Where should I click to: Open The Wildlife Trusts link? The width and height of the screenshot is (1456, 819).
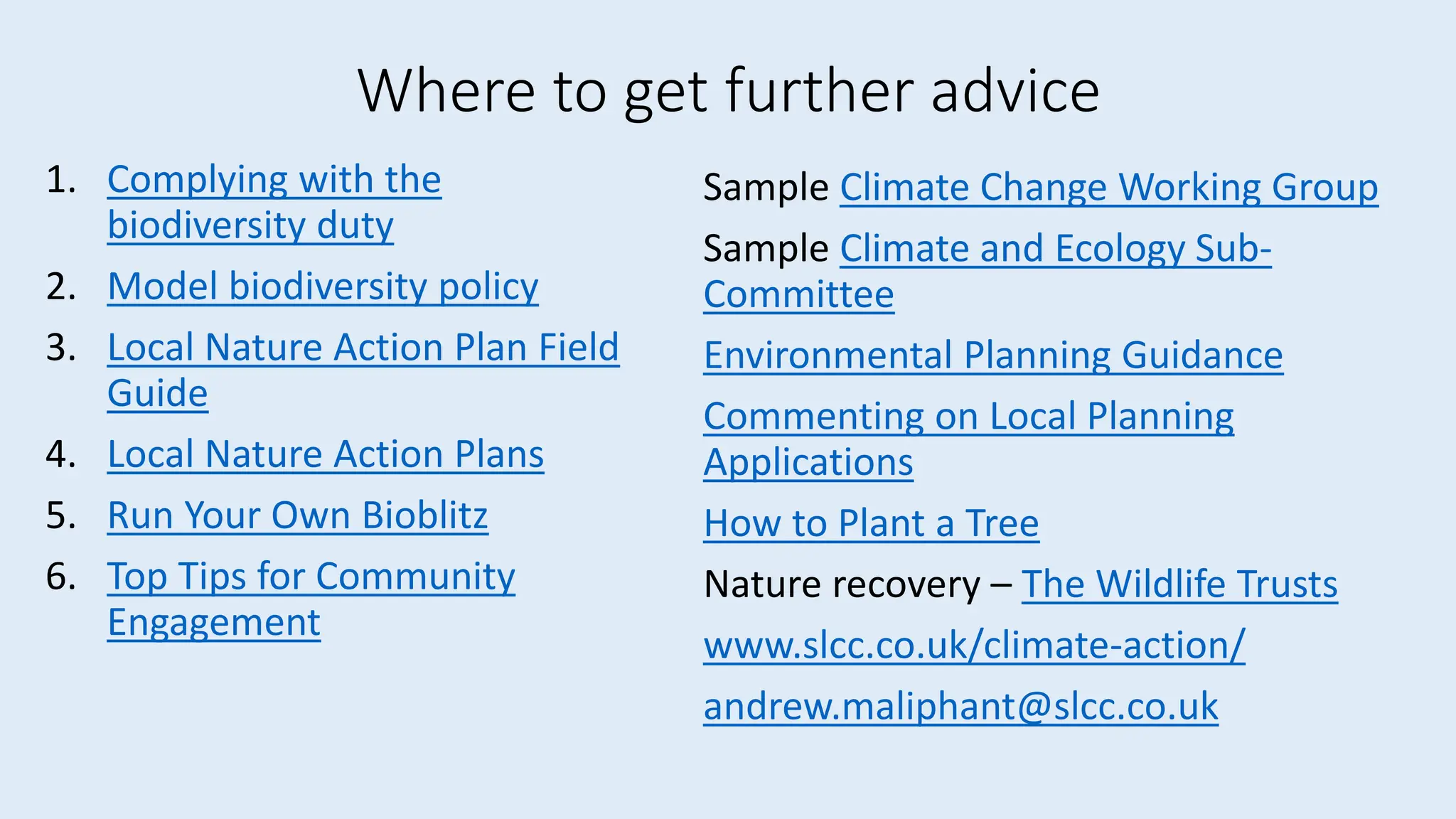click(1179, 584)
